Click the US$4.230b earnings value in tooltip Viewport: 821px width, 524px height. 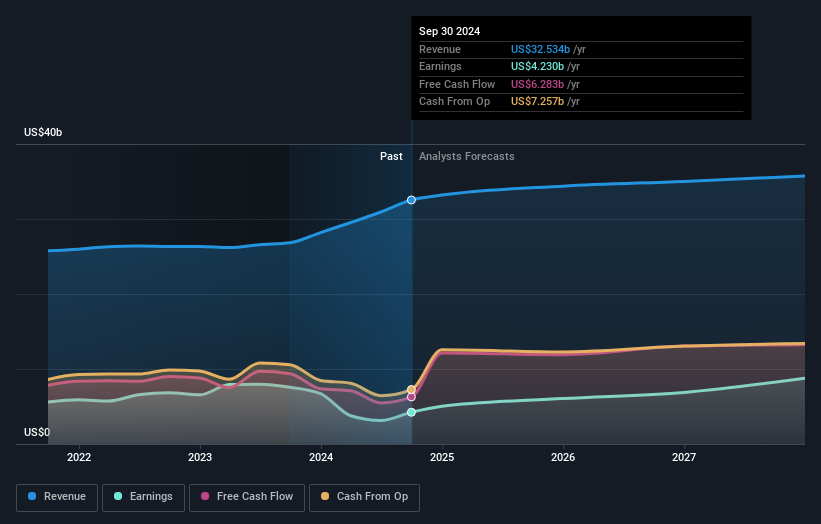[x=537, y=66]
